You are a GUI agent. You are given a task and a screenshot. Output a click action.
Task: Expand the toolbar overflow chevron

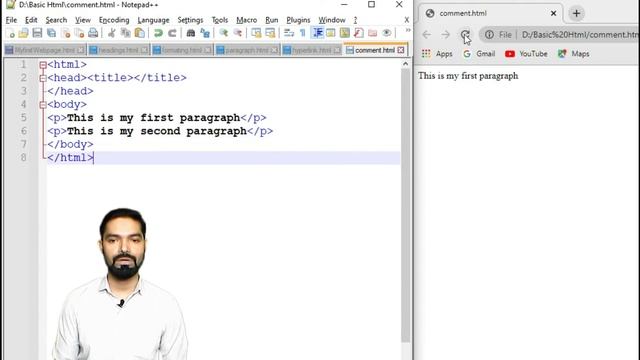(x=407, y=31)
